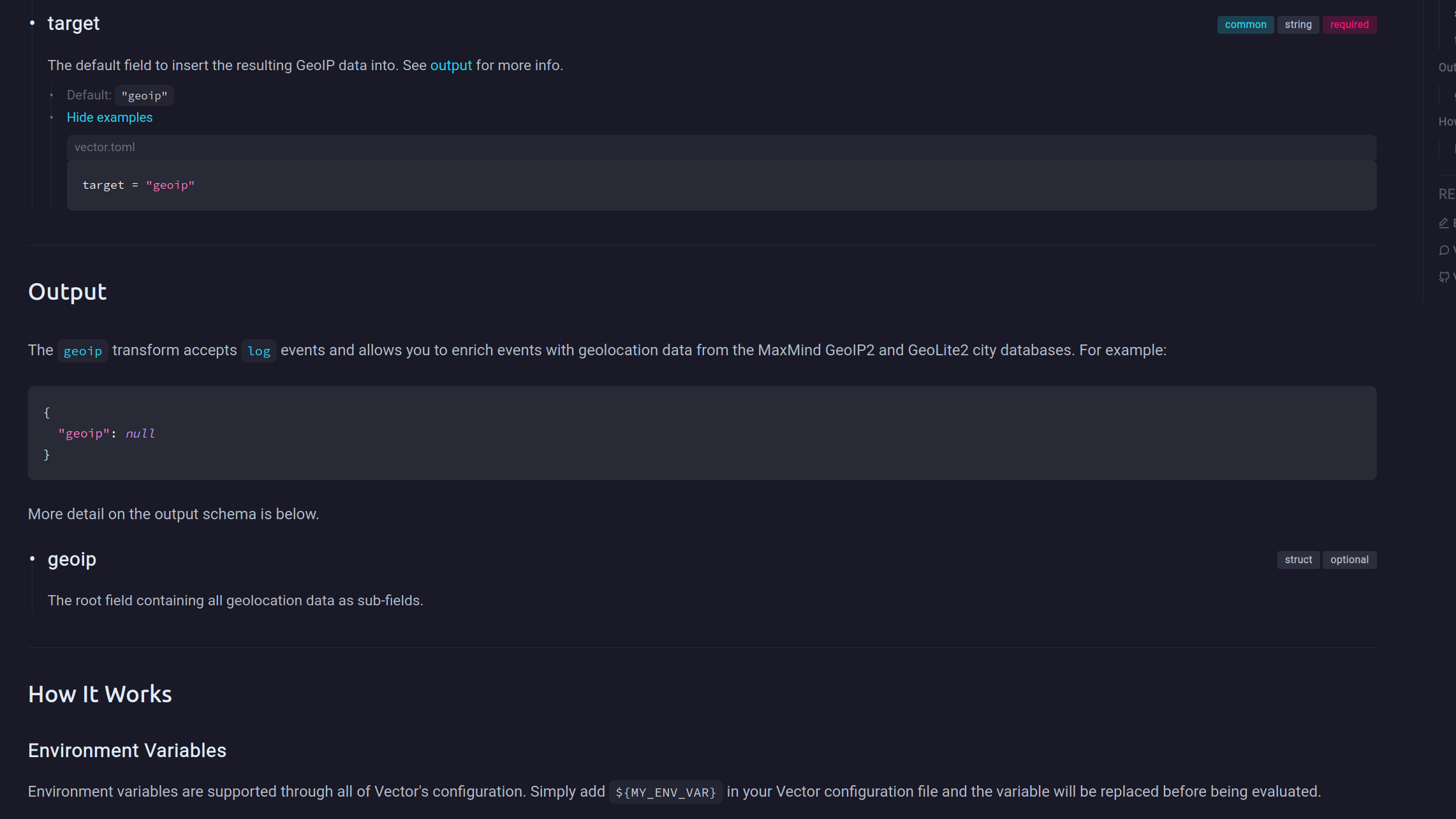Click the GitHub icon in sidebar
1456x819 pixels.
pos(1444,277)
